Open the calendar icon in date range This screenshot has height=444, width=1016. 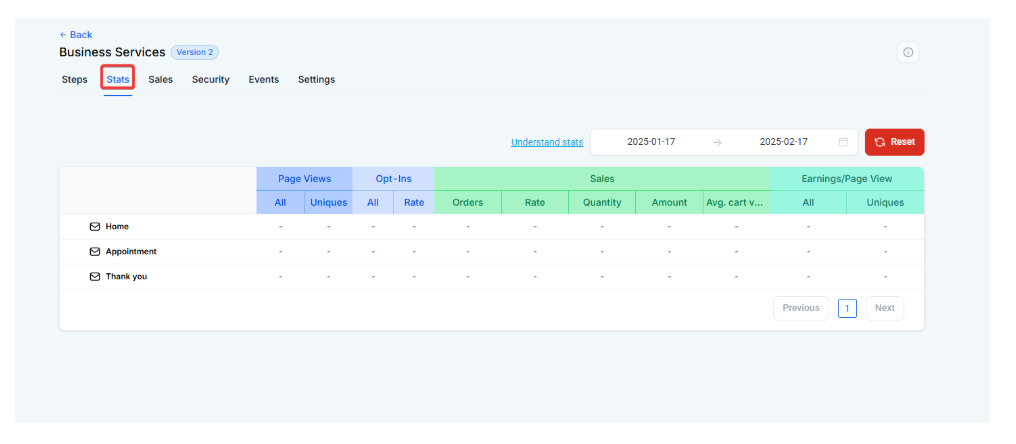click(843, 142)
